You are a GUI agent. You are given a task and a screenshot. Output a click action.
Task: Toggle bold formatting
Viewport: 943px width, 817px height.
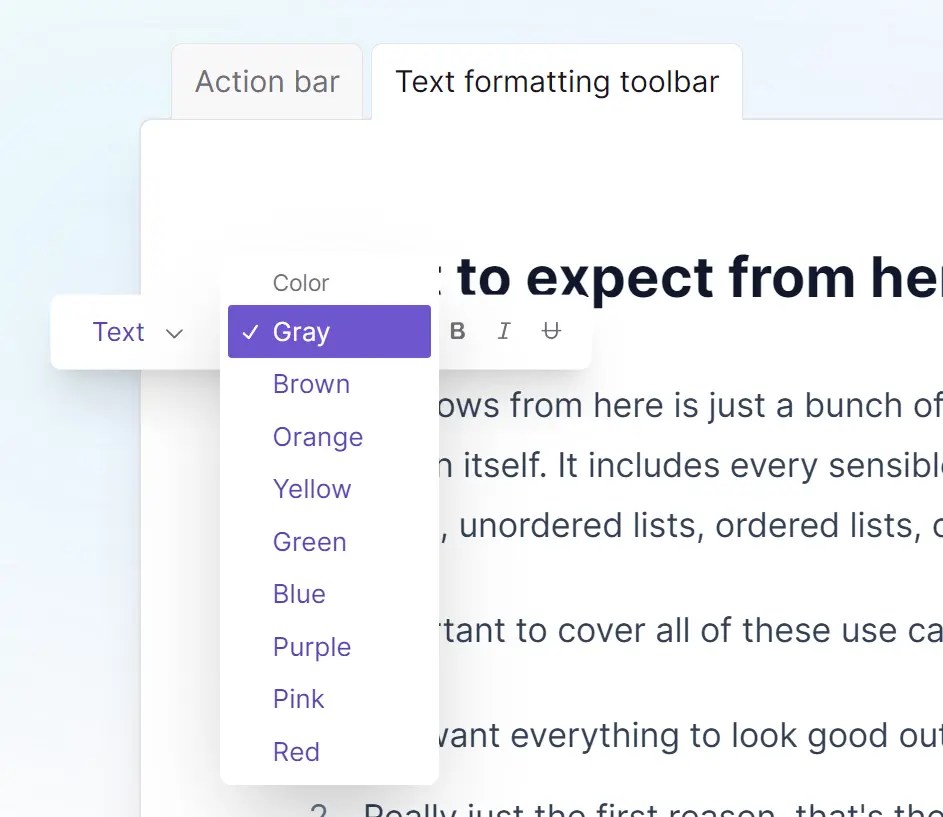point(457,331)
